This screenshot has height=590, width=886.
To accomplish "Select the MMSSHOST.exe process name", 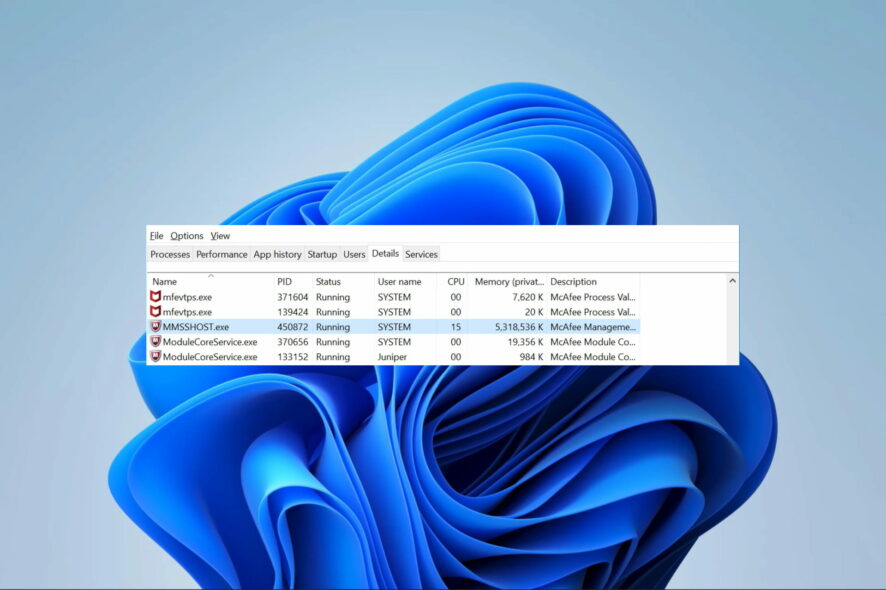I will [196, 327].
